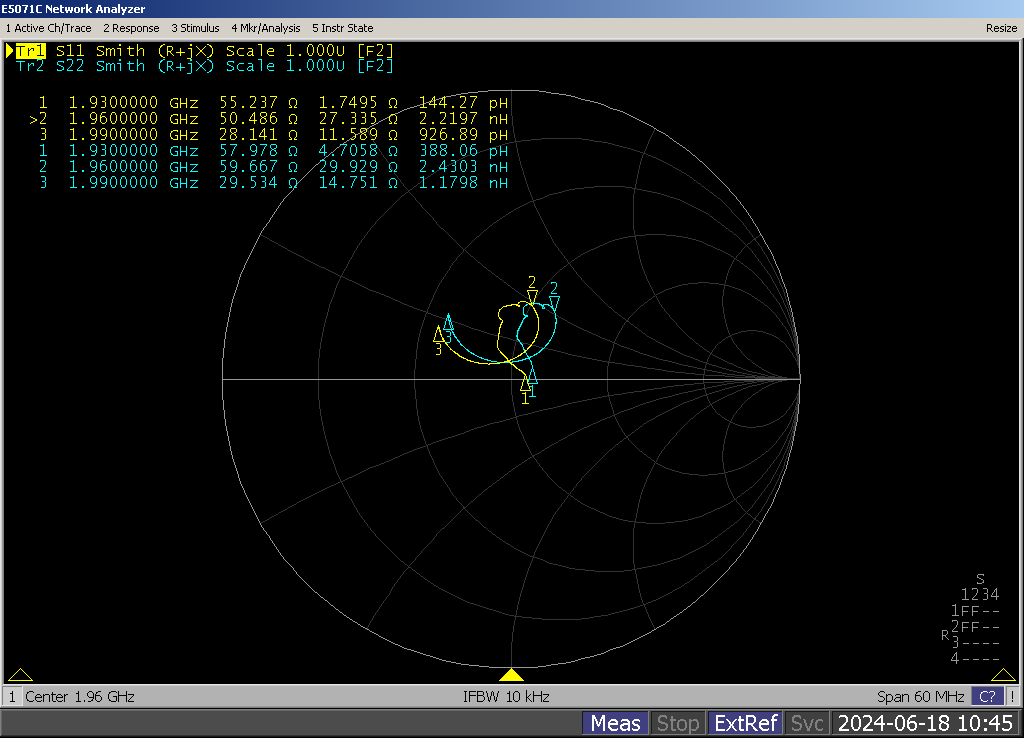Click the exclamation mark status indicator
The image size is (1024, 738).
1012,696
